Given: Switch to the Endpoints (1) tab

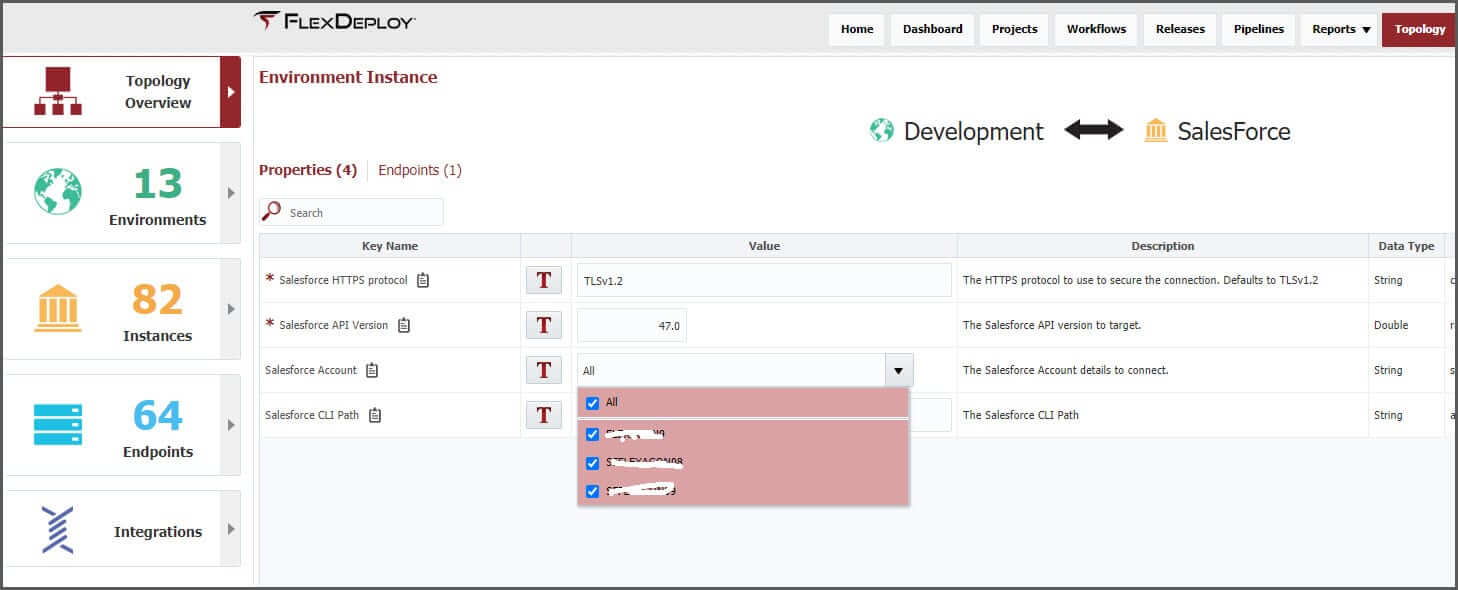Looking at the screenshot, I should click(419, 170).
